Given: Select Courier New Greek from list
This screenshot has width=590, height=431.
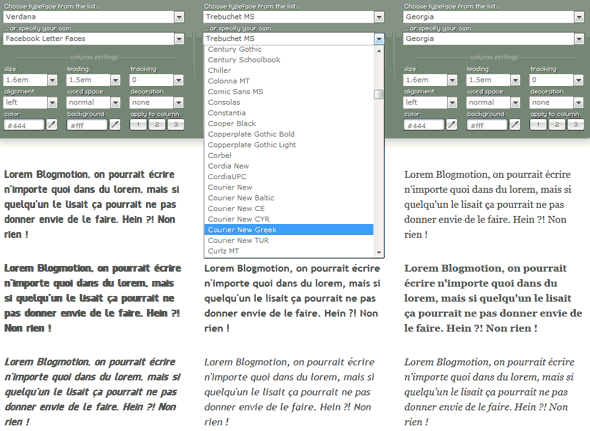Looking at the screenshot, I should tap(289, 230).
